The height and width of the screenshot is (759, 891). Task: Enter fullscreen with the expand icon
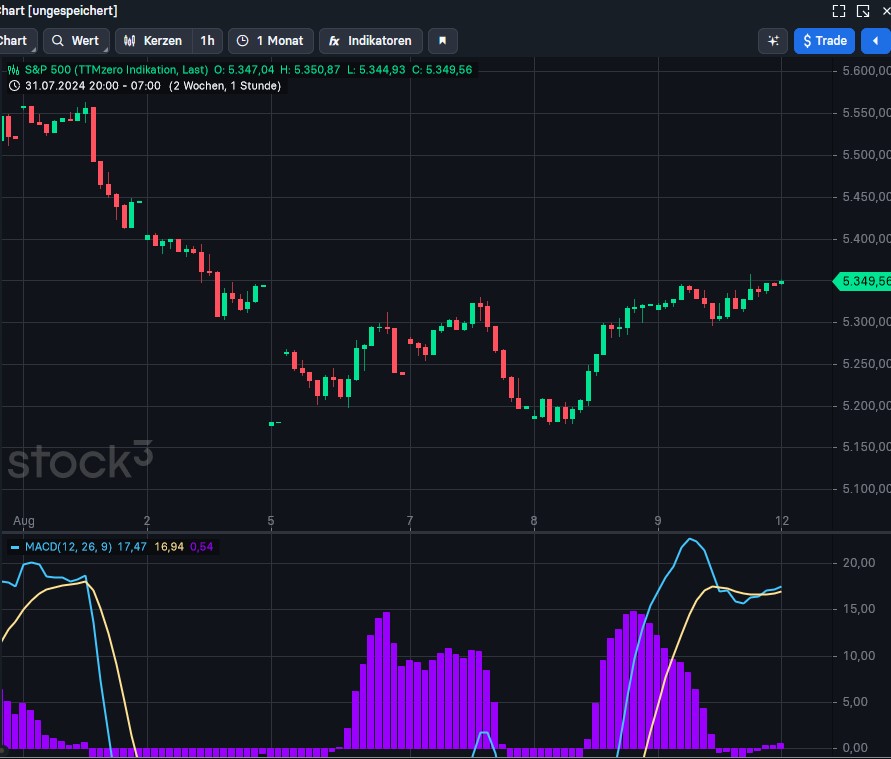[x=839, y=11]
